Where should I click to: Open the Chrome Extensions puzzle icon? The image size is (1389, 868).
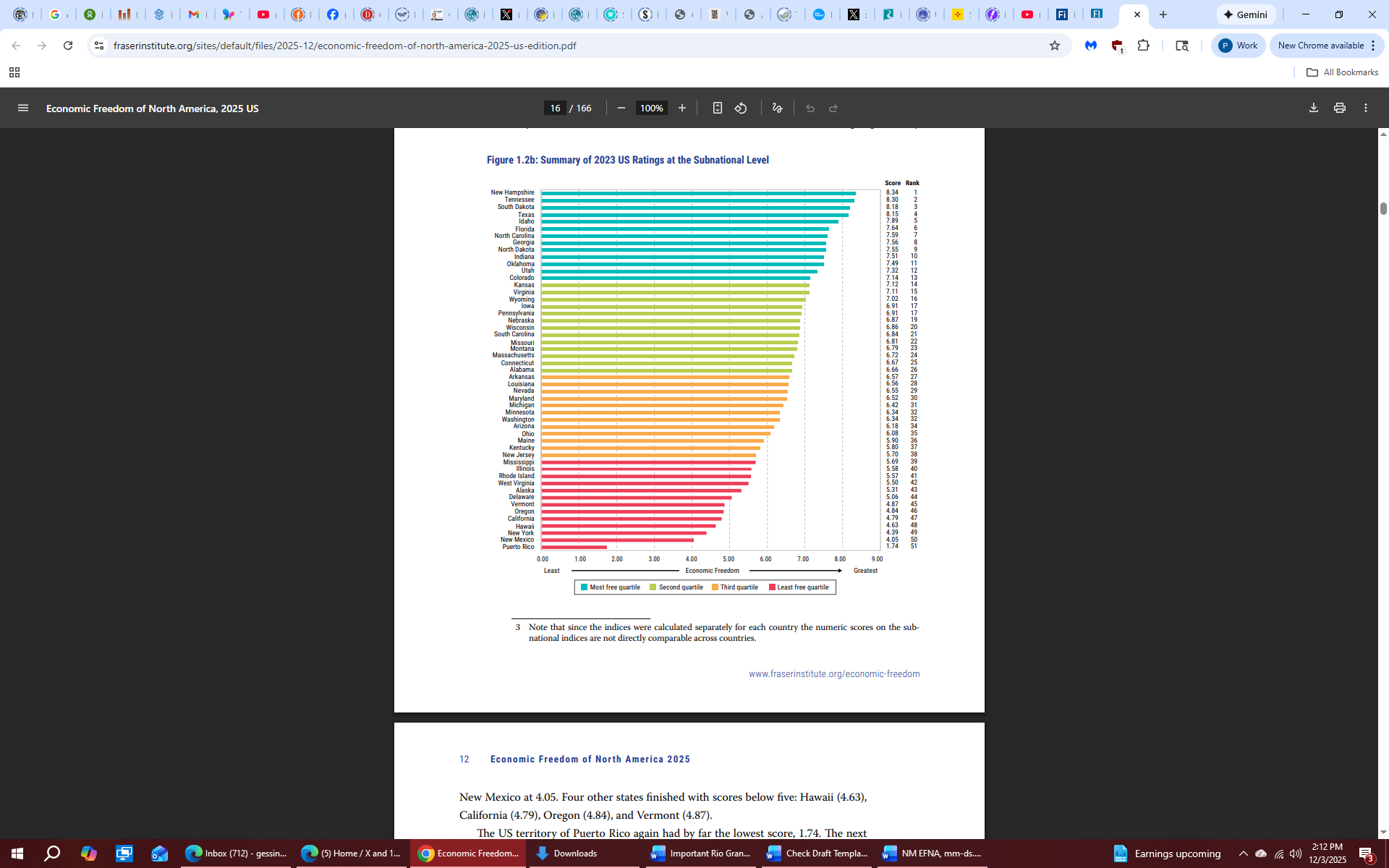[1143, 46]
